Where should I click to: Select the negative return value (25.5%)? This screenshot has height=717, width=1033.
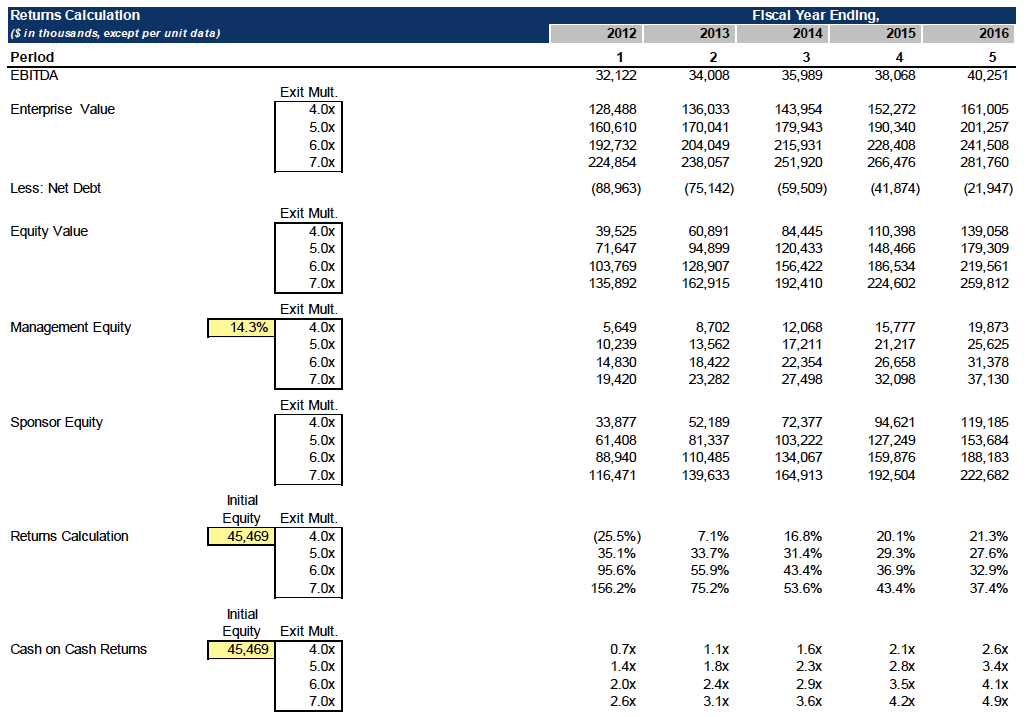pos(617,536)
